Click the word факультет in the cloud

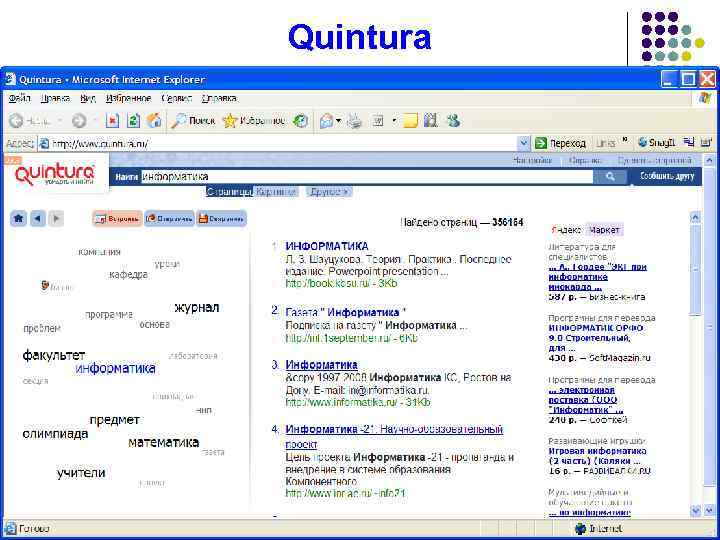coord(54,355)
